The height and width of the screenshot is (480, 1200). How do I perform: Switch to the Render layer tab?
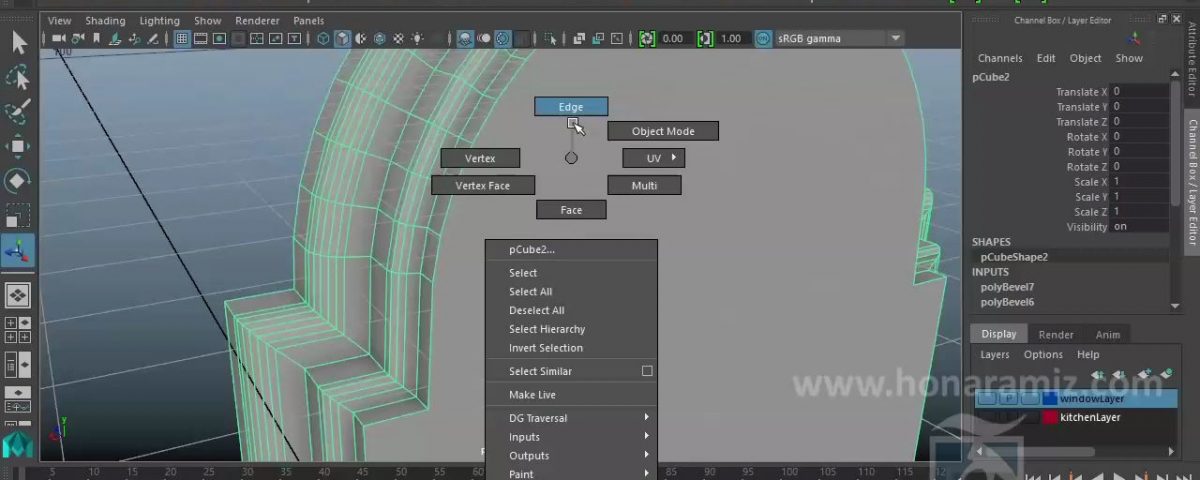click(1056, 335)
